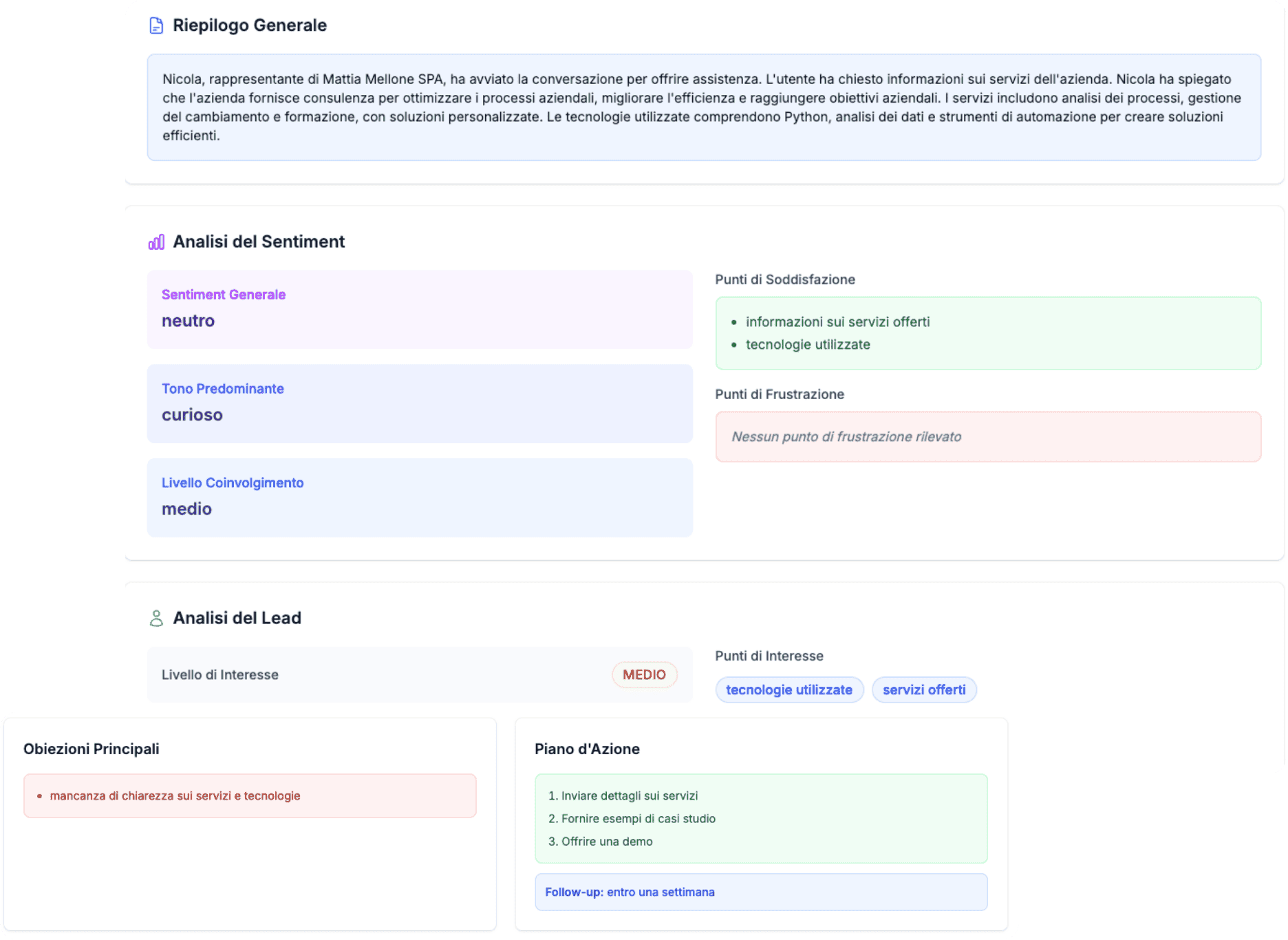
Task: Click 'tecnologie utilizzate' in satisfaction points list
Action: point(808,345)
